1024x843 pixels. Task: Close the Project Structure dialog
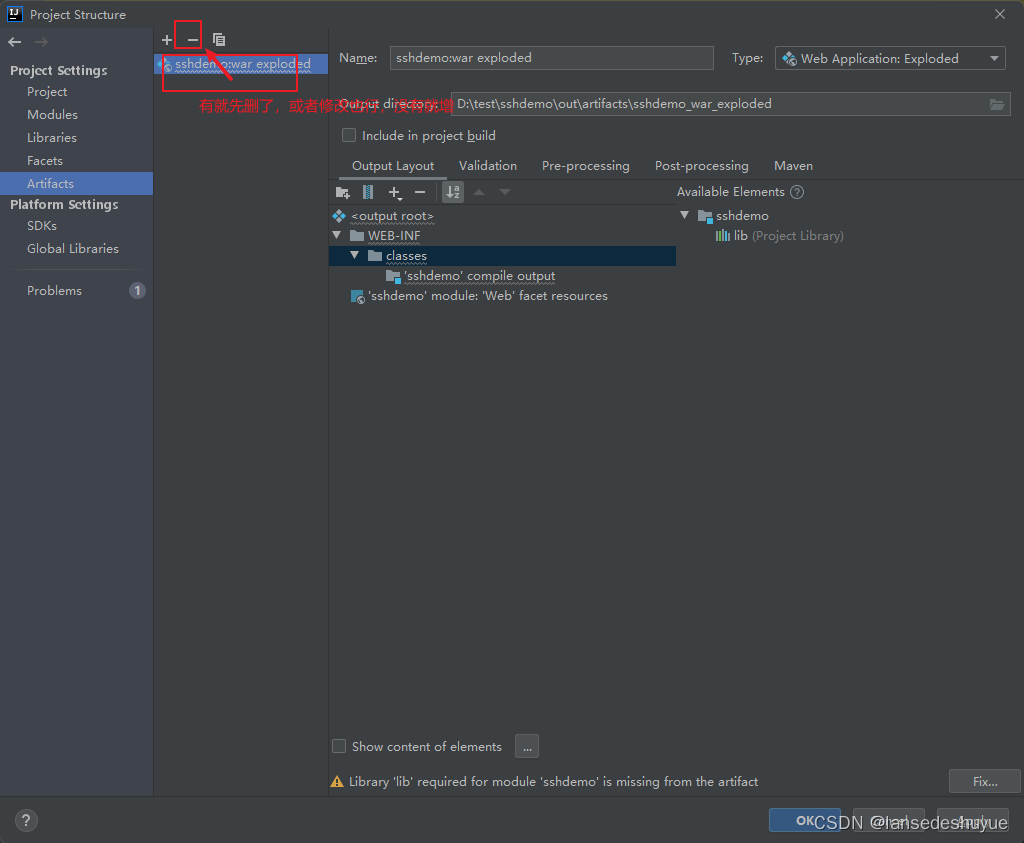pyautogui.click(x=1000, y=14)
